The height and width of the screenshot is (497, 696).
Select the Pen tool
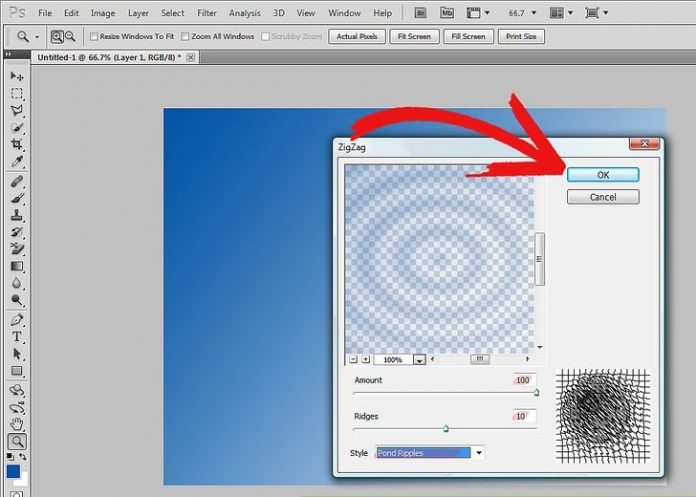(17, 320)
